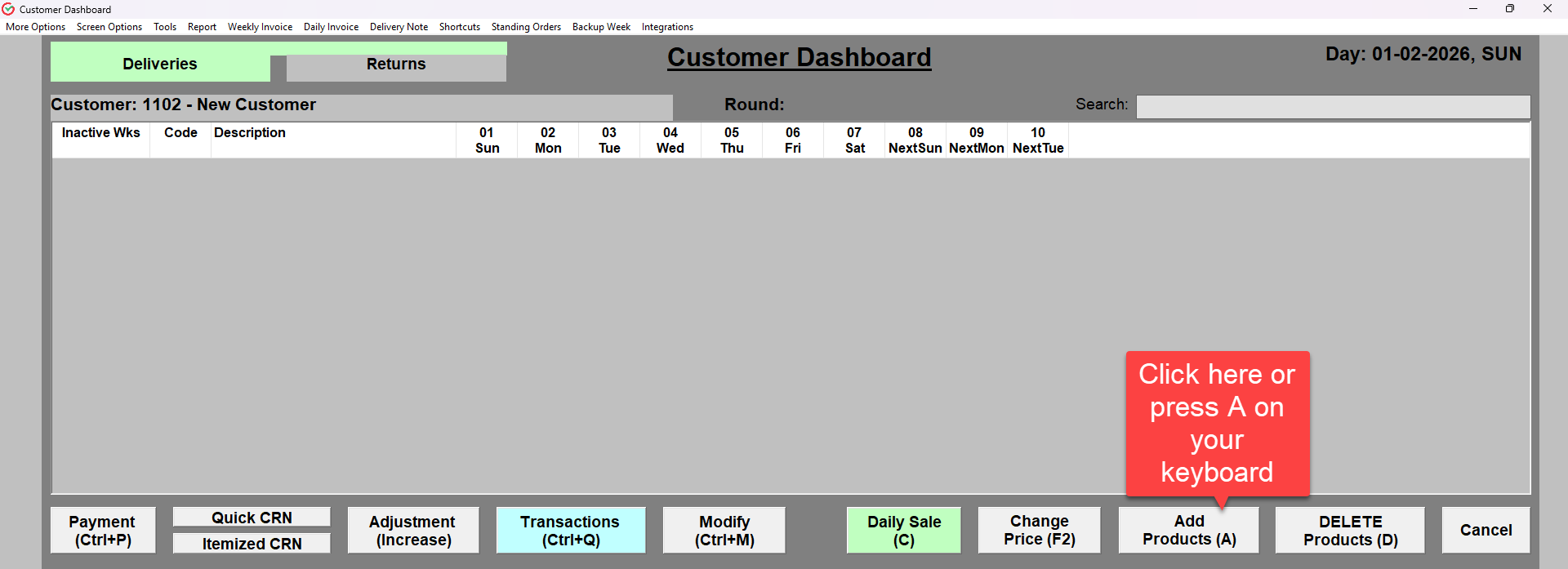Image resolution: width=1568 pixels, height=569 pixels.
Task: Minimize the Customer Dashboard window
Action: coord(1473,9)
